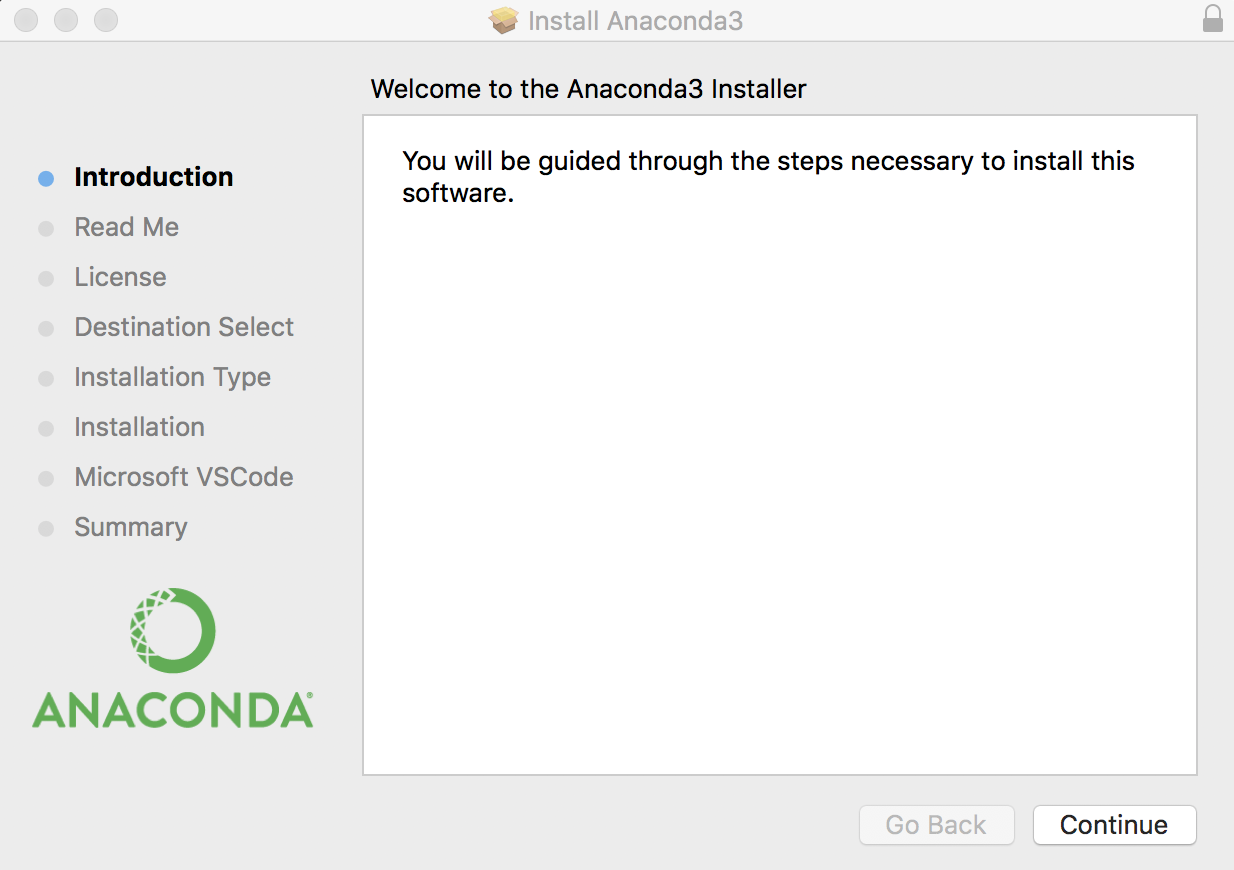
Task: Select the License step
Action: point(120,277)
